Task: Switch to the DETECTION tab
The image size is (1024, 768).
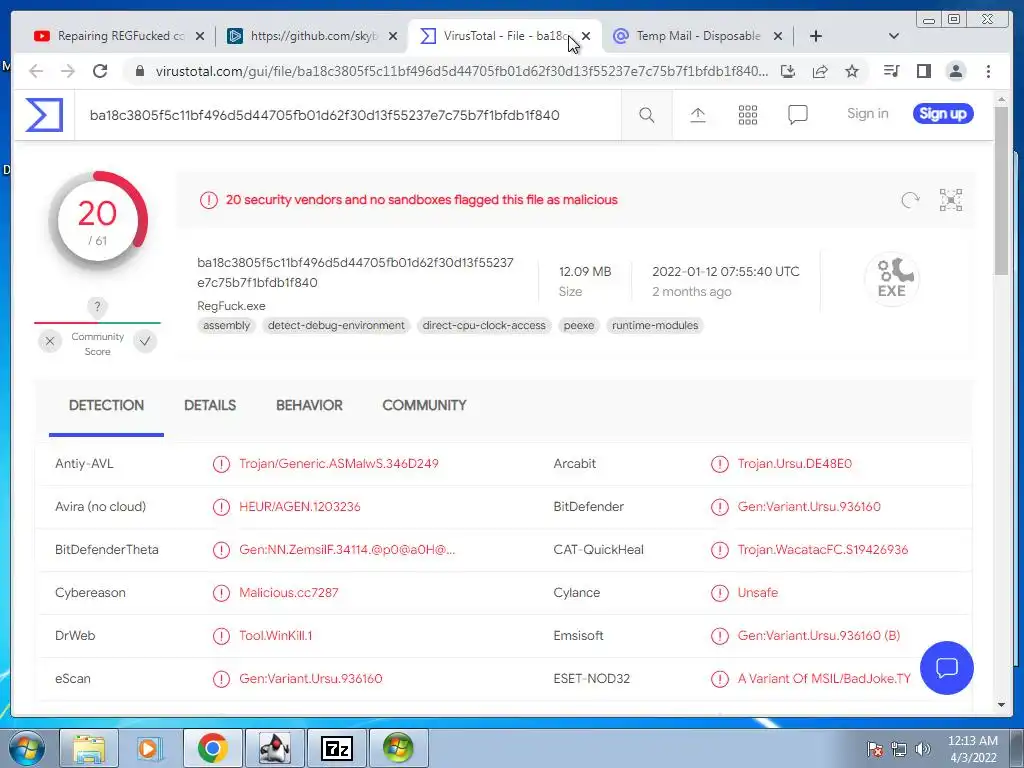Action: 106,406
